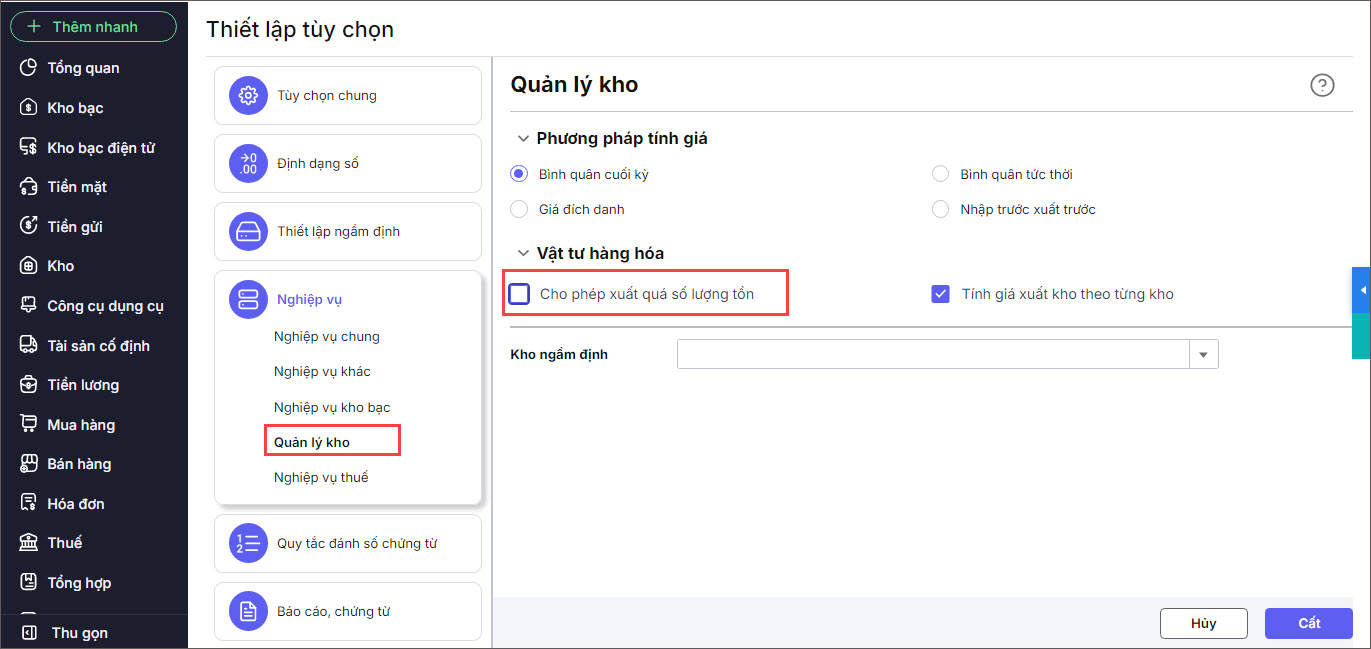Open Báo cáo, chứng từ document icon
Screen dimensions: 1371x649
248,611
